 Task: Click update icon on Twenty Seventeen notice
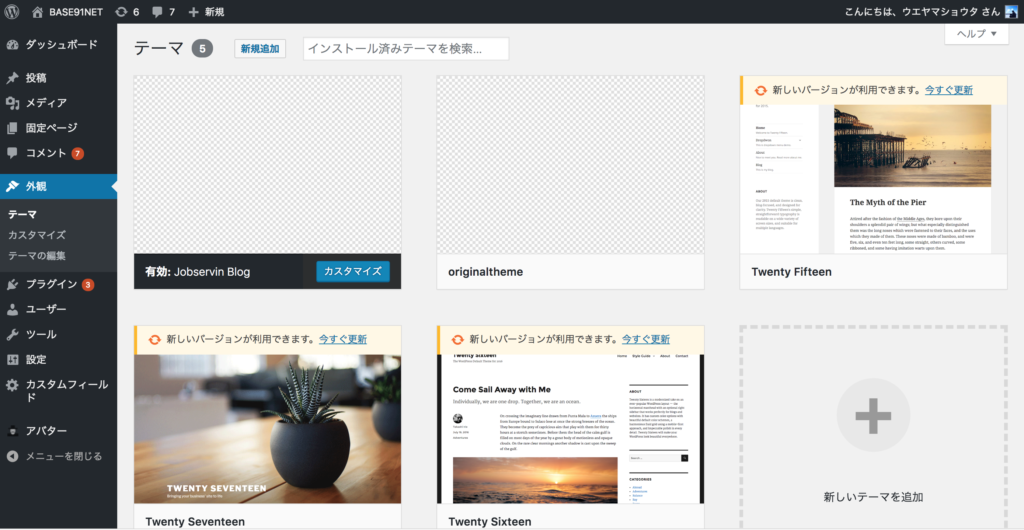point(154,339)
